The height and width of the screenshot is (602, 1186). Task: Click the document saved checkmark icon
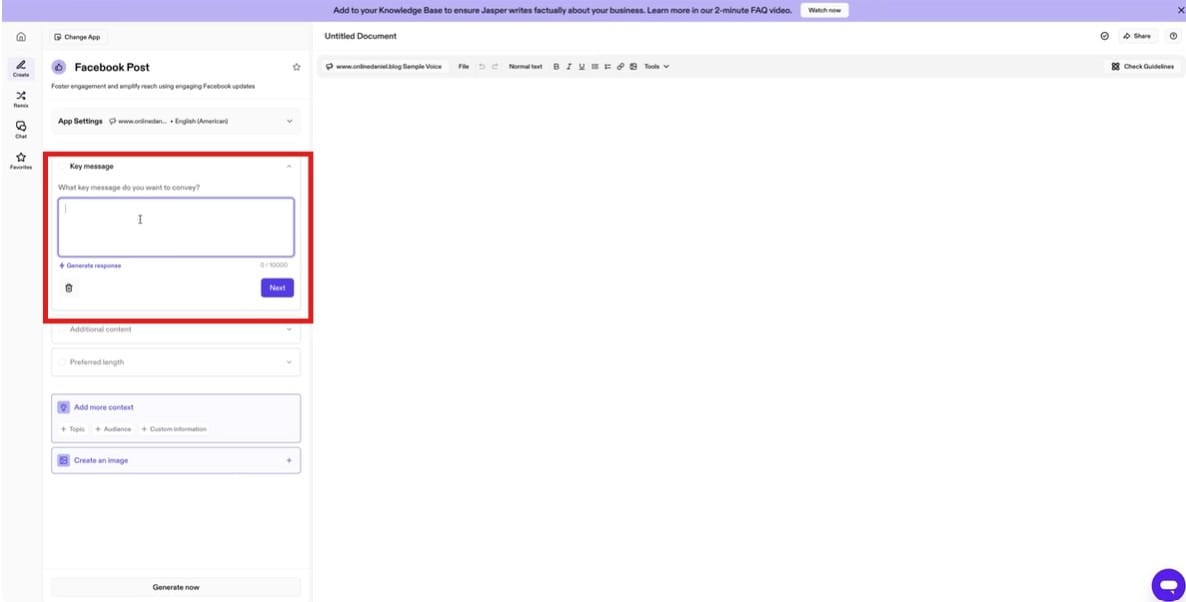(1104, 36)
